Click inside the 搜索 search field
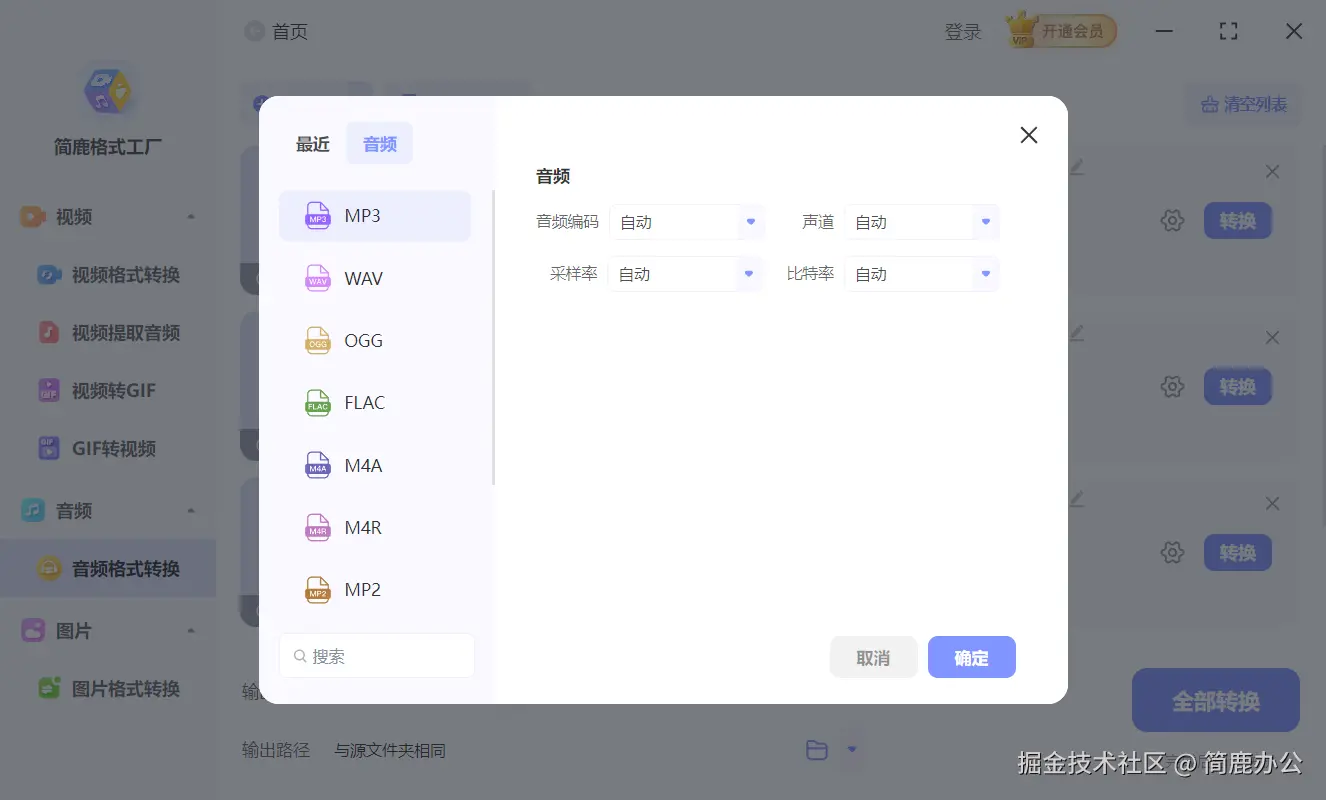 [377, 655]
